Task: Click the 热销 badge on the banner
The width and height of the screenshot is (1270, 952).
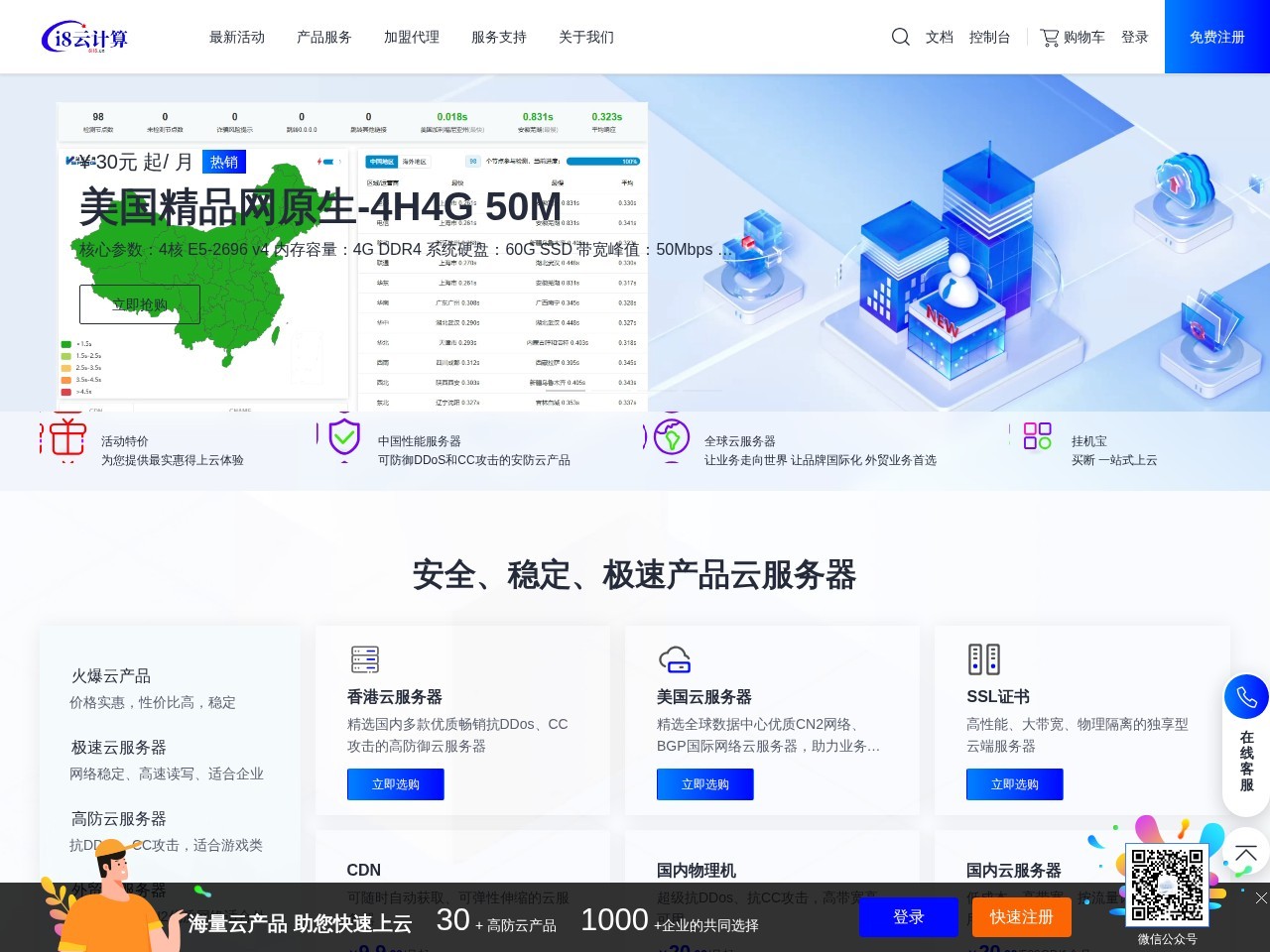Action: pyautogui.click(x=224, y=162)
